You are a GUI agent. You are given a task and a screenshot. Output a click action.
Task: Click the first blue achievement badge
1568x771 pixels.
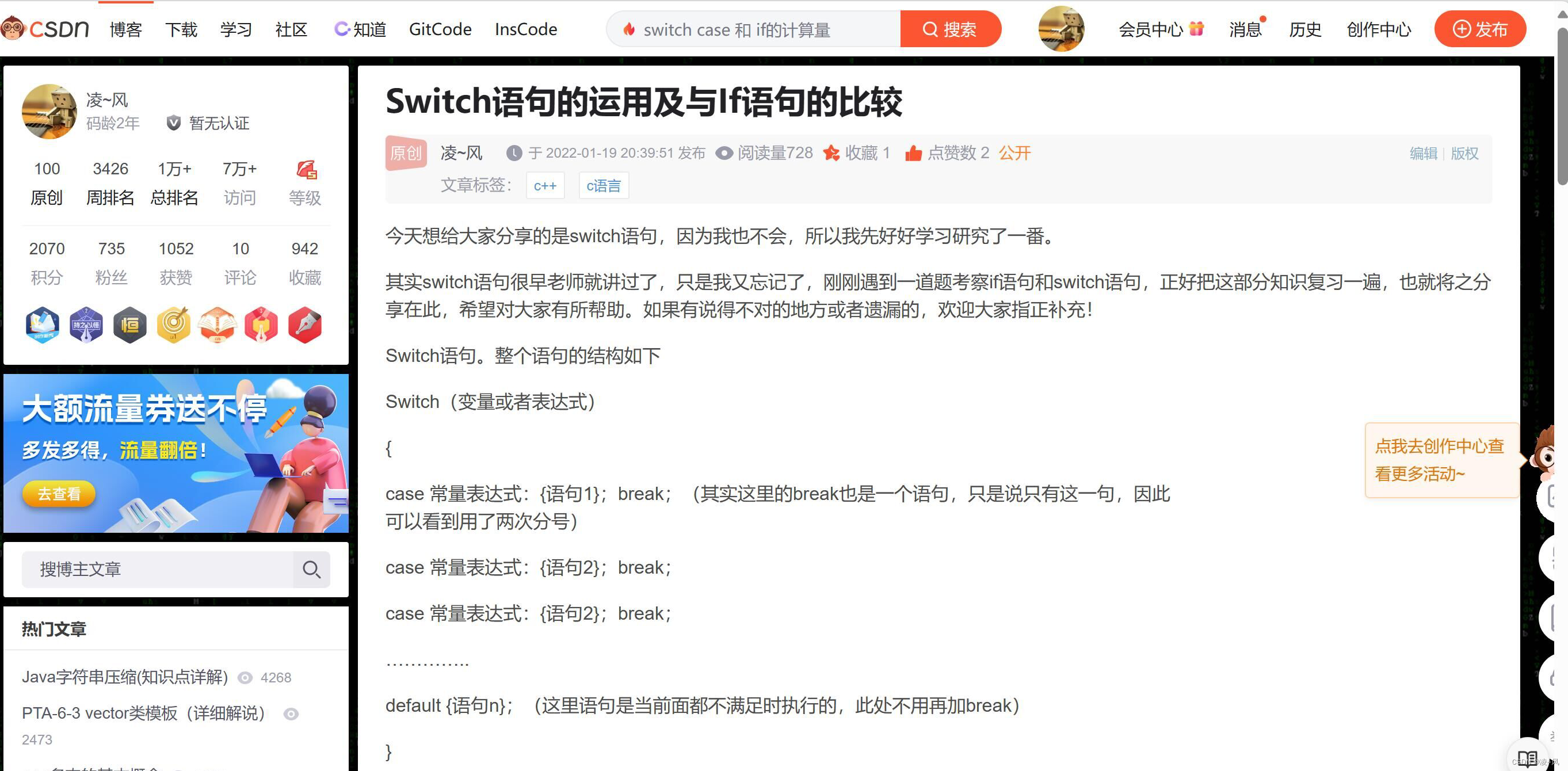[x=42, y=325]
